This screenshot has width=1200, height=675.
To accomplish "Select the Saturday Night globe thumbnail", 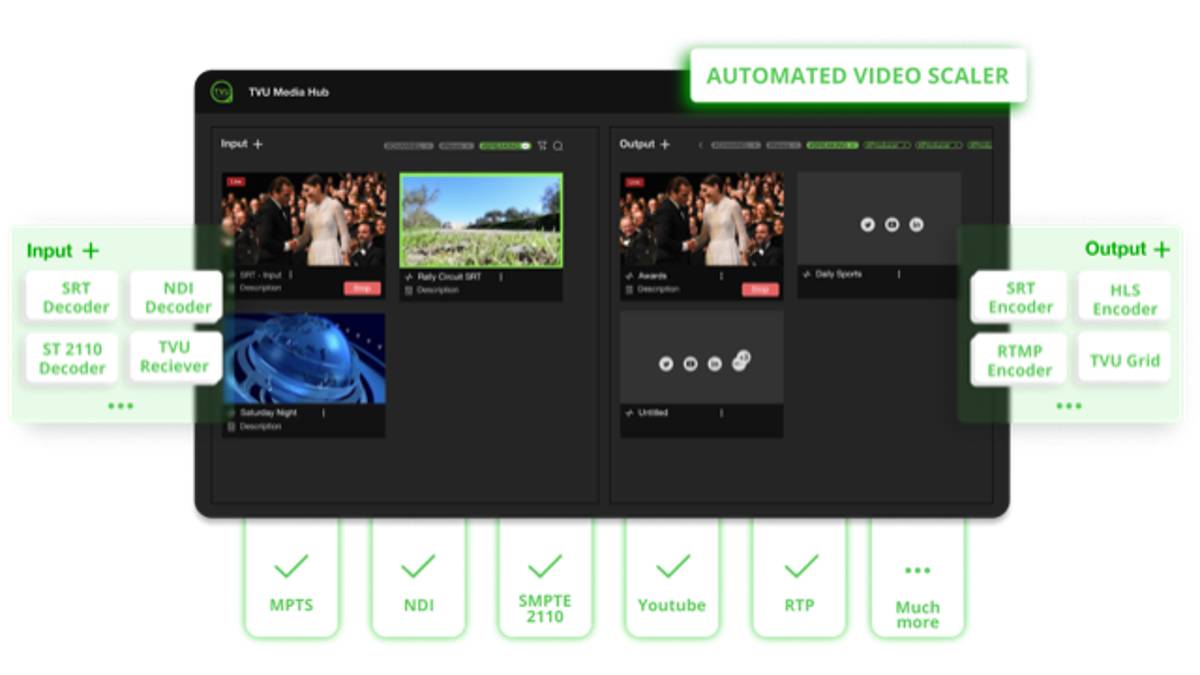I will (x=303, y=357).
